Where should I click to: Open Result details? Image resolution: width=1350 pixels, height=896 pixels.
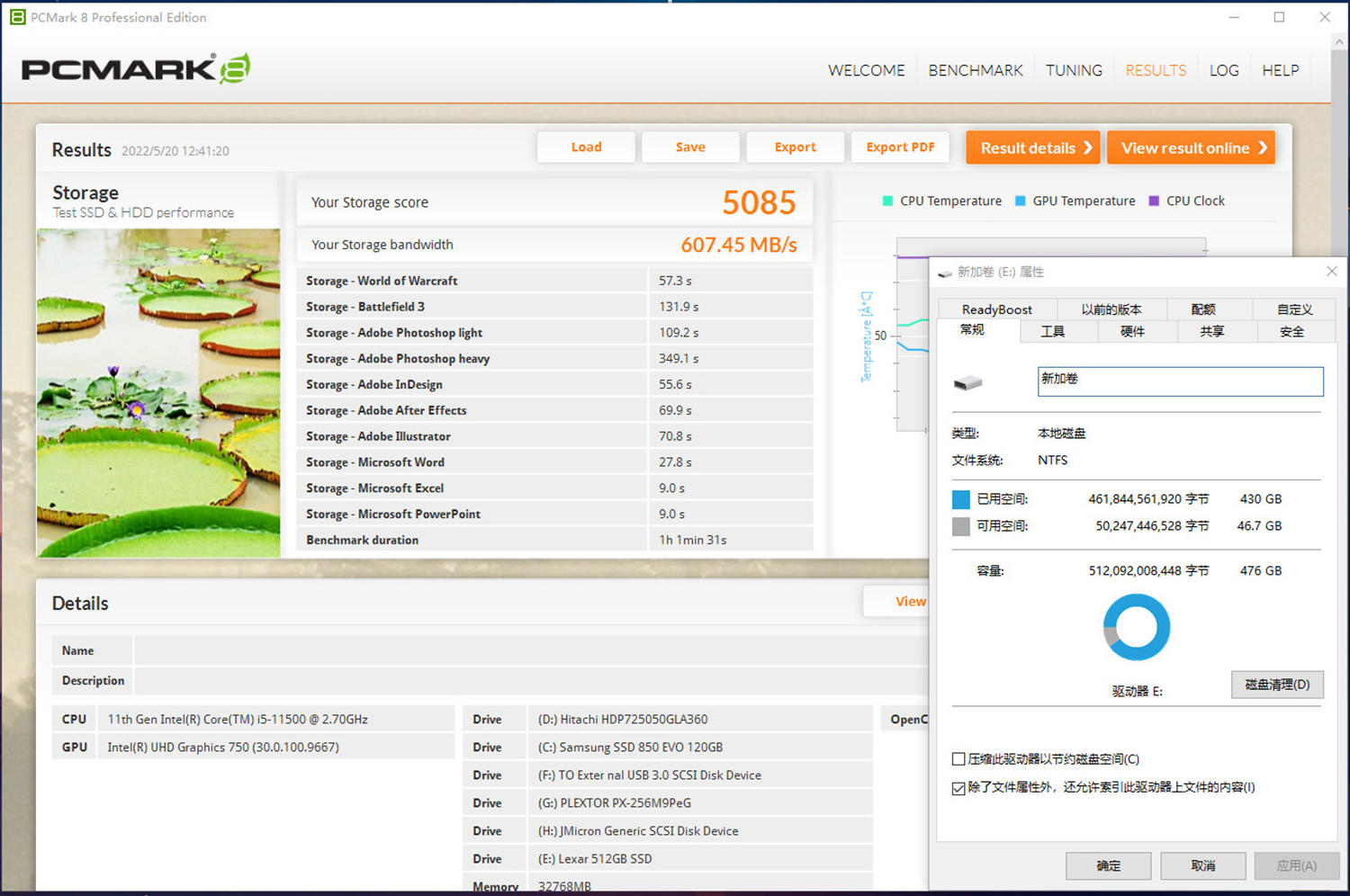click(x=1033, y=148)
